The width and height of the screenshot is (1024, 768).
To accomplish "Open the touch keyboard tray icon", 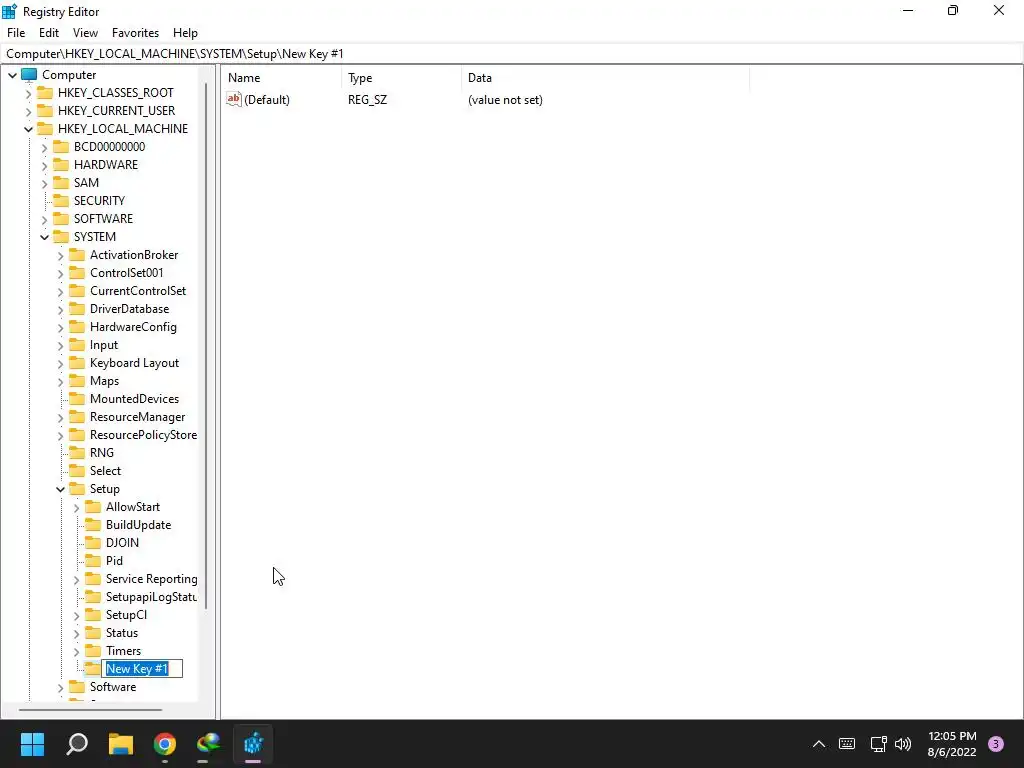I will pyautogui.click(x=847, y=744).
